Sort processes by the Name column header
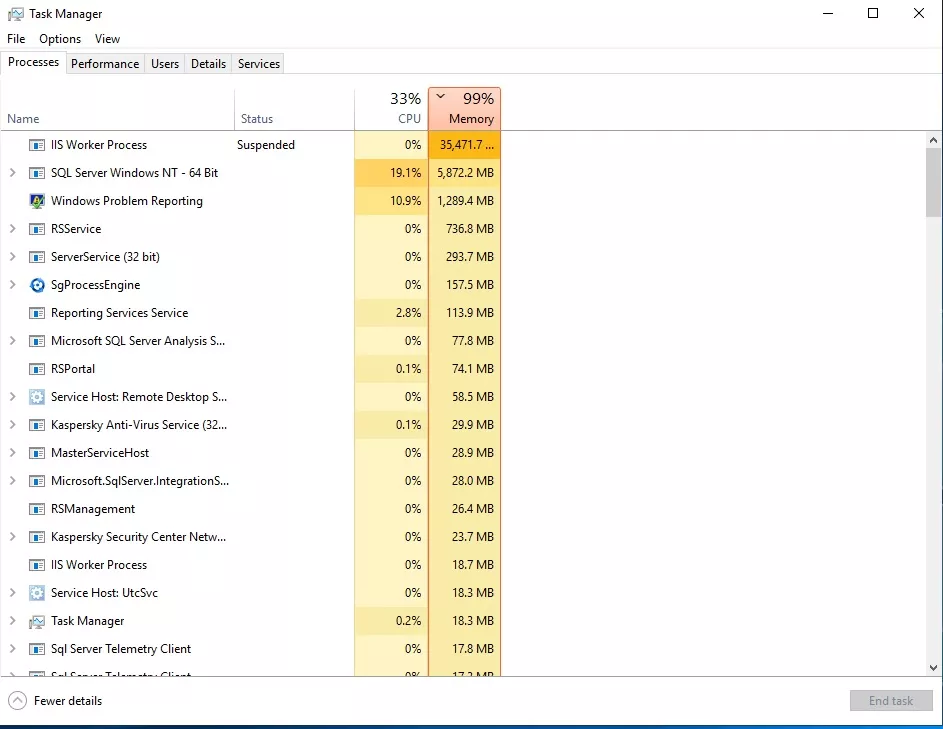Viewport: 943px width, 729px height. point(117,109)
